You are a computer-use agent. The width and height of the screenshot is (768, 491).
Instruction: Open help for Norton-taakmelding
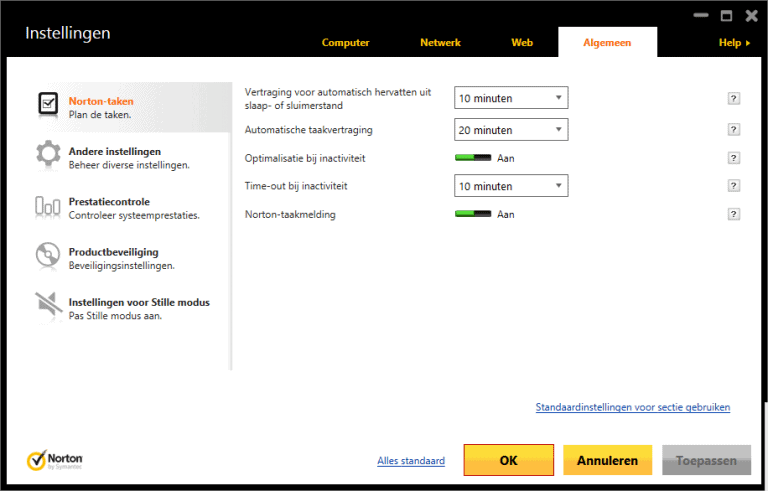[733, 214]
